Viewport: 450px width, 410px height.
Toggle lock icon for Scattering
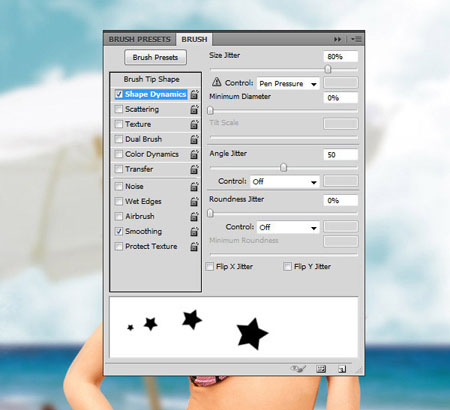[194, 110]
